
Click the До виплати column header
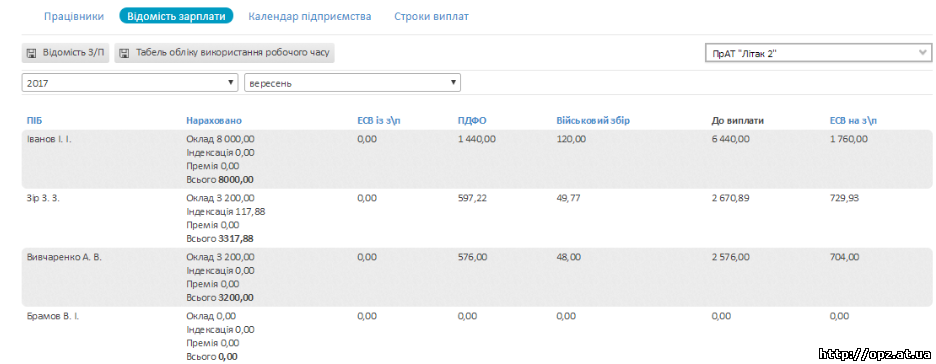(x=738, y=121)
